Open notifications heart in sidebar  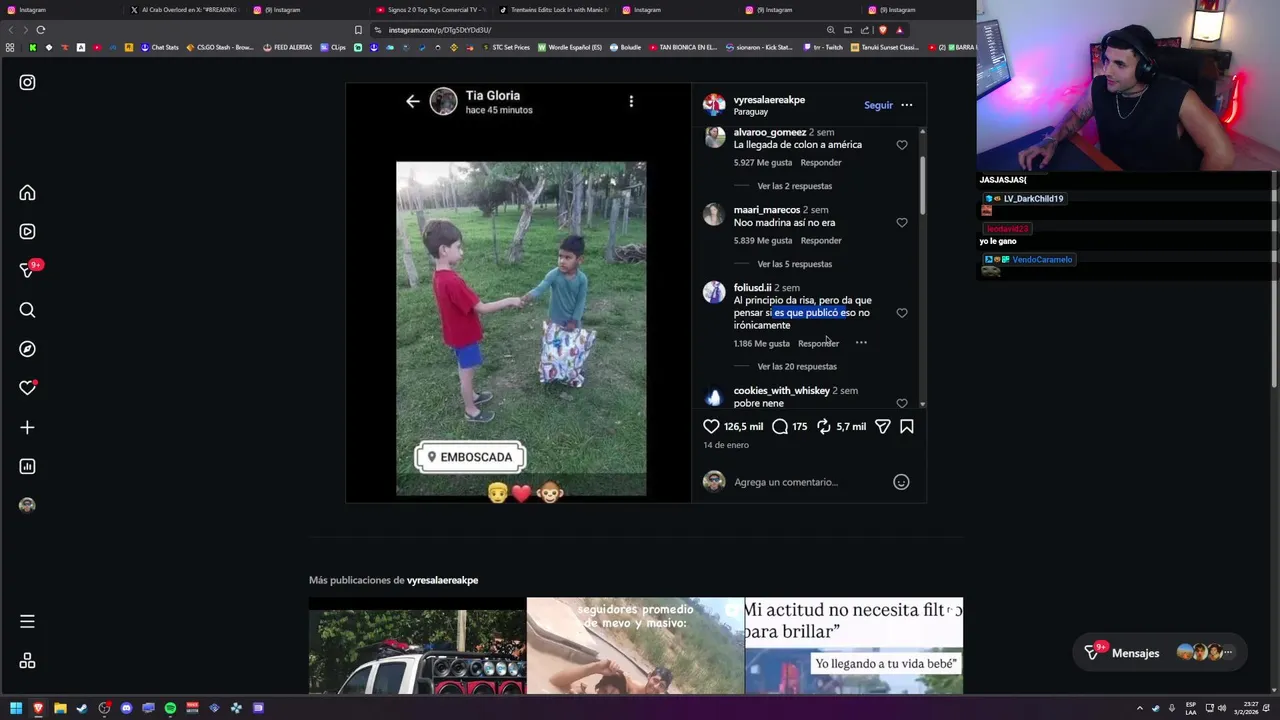tap(27, 388)
